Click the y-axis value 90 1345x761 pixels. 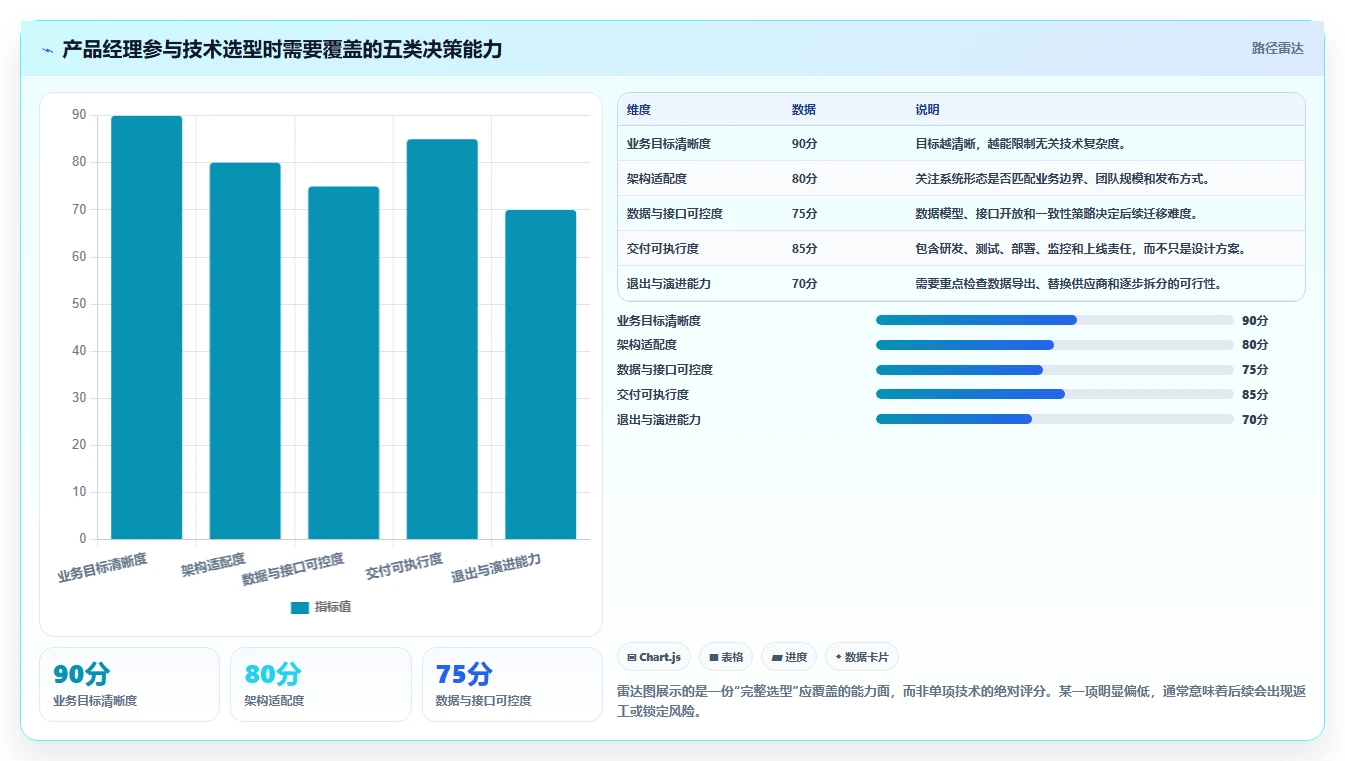(x=79, y=115)
